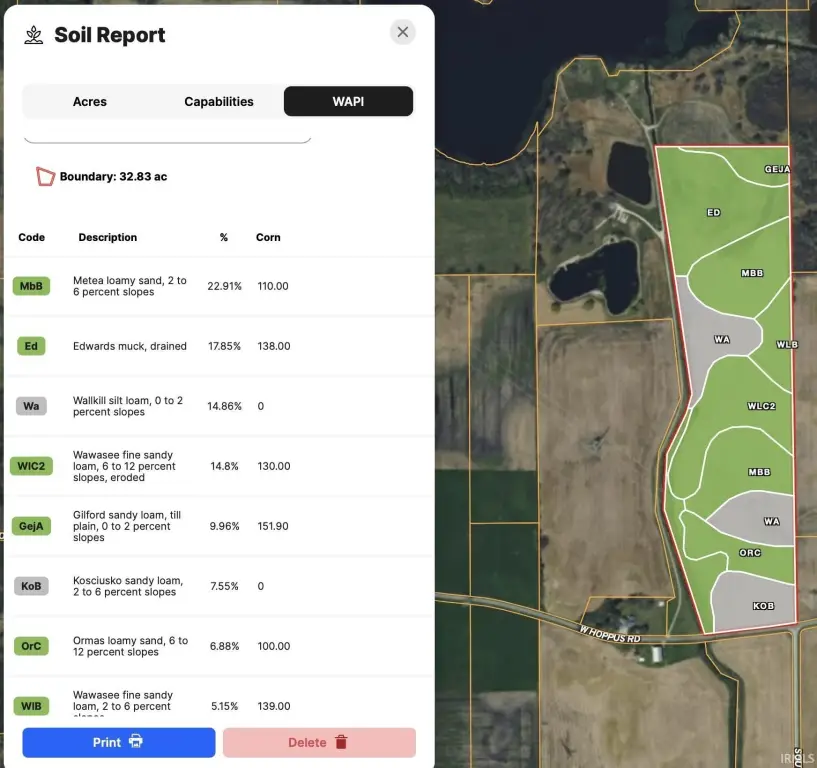Click the trash icon on Delete button
Image resolution: width=817 pixels, height=768 pixels.
(341, 742)
